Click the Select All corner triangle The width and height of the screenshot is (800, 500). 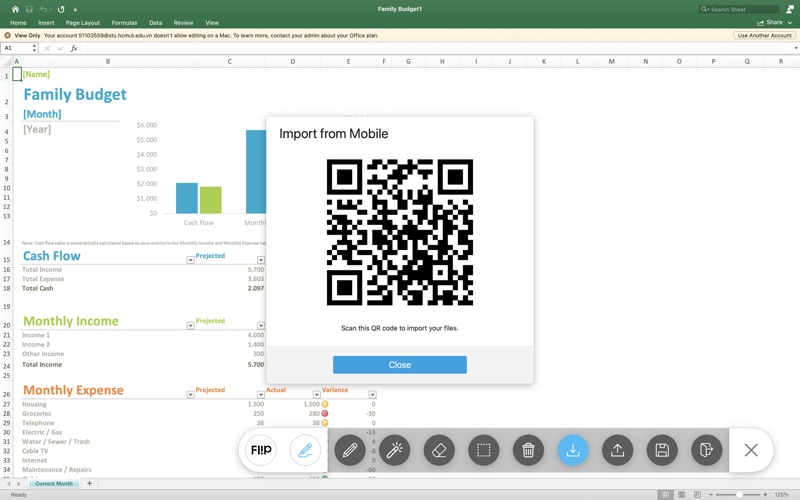pyautogui.click(x=7, y=62)
